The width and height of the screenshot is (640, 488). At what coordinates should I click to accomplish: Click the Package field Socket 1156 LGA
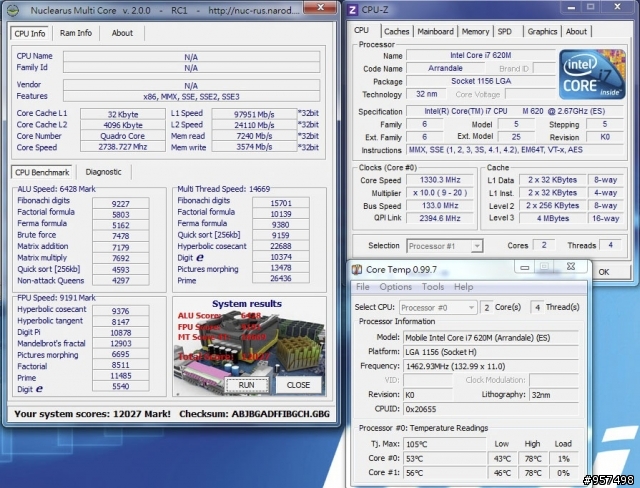pyautogui.click(x=481, y=81)
